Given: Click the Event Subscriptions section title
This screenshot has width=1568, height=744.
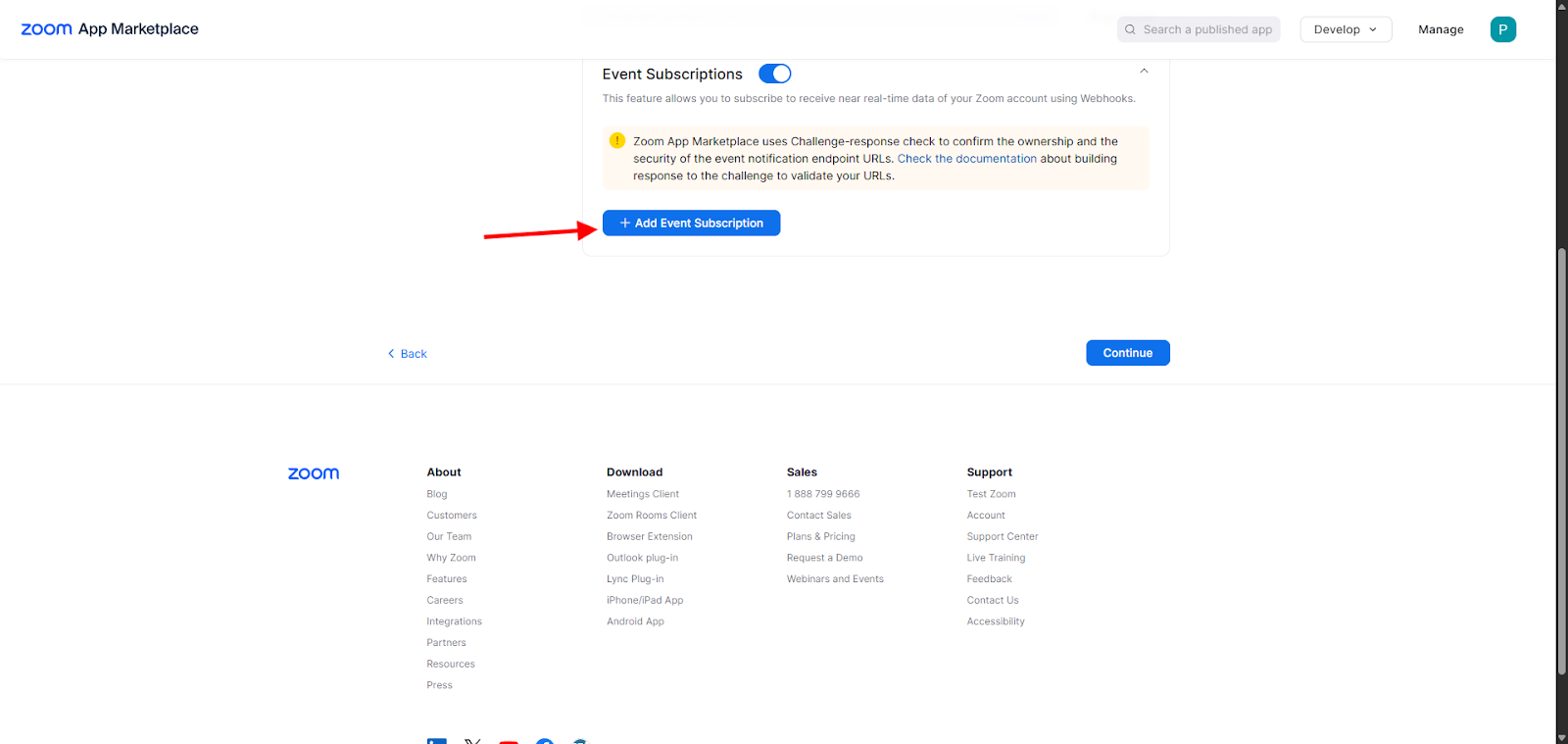Looking at the screenshot, I should pos(672,74).
